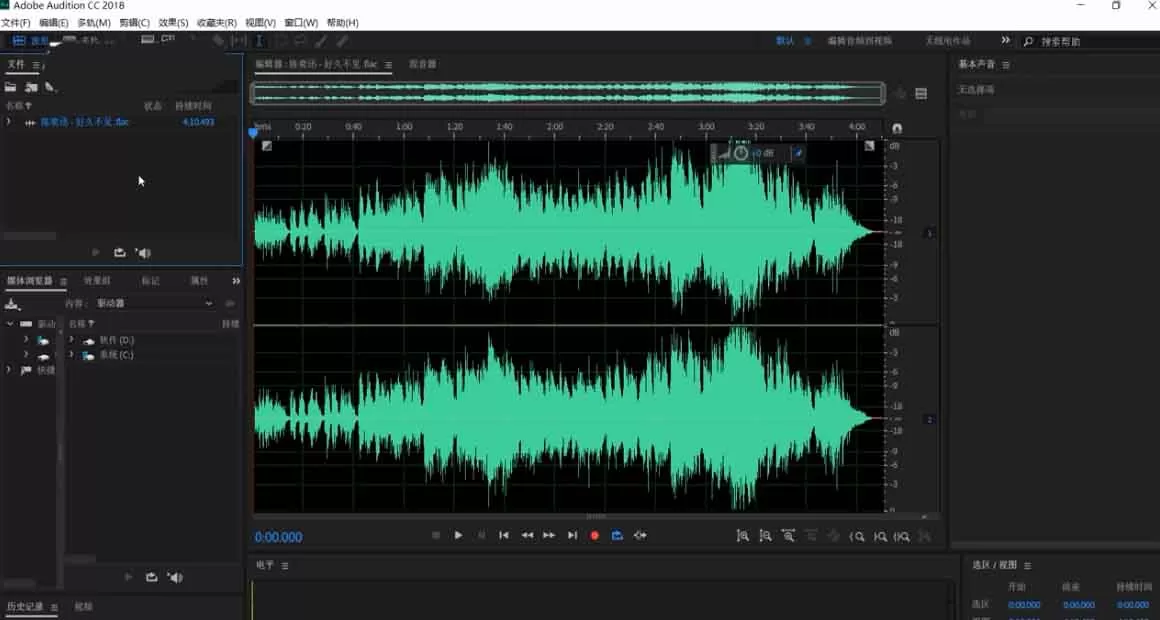Viewport: 1160px width, 620px height.
Task: Open the 效果(S) menu
Action: point(173,23)
